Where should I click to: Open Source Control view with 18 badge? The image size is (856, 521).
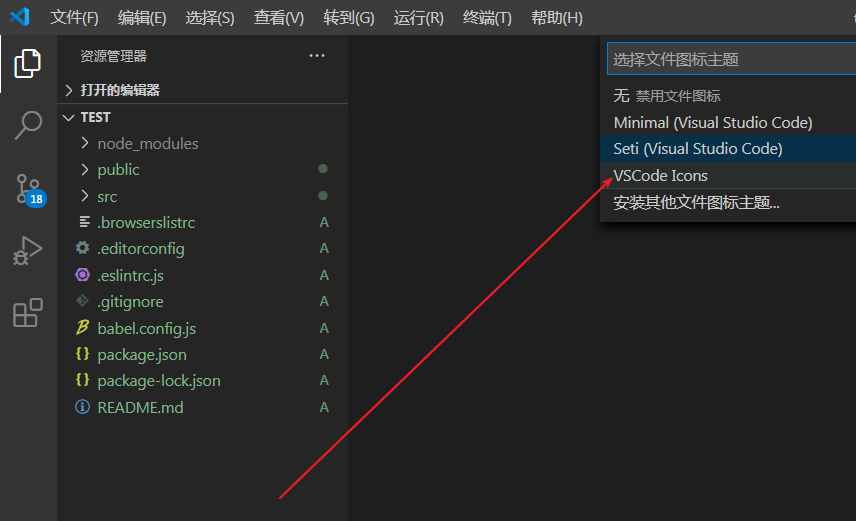tap(29, 189)
